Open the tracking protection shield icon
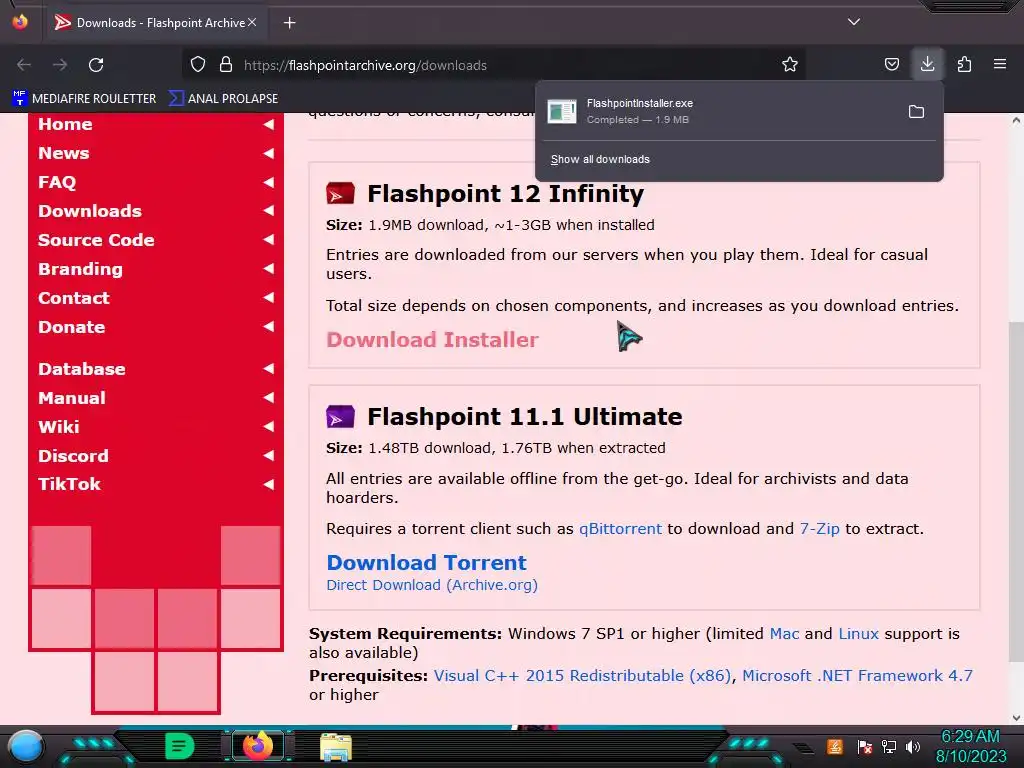1024x768 pixels. pyautogui.click(x=198, y=65)
